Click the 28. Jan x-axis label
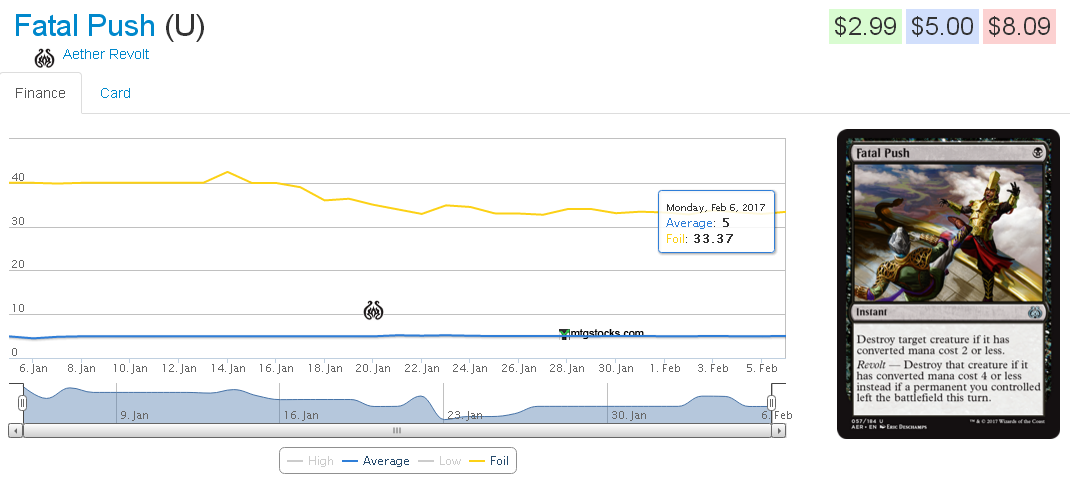The width and height of the screenshot is (1070, 487). pyautogui.click(x=567, y=368)
